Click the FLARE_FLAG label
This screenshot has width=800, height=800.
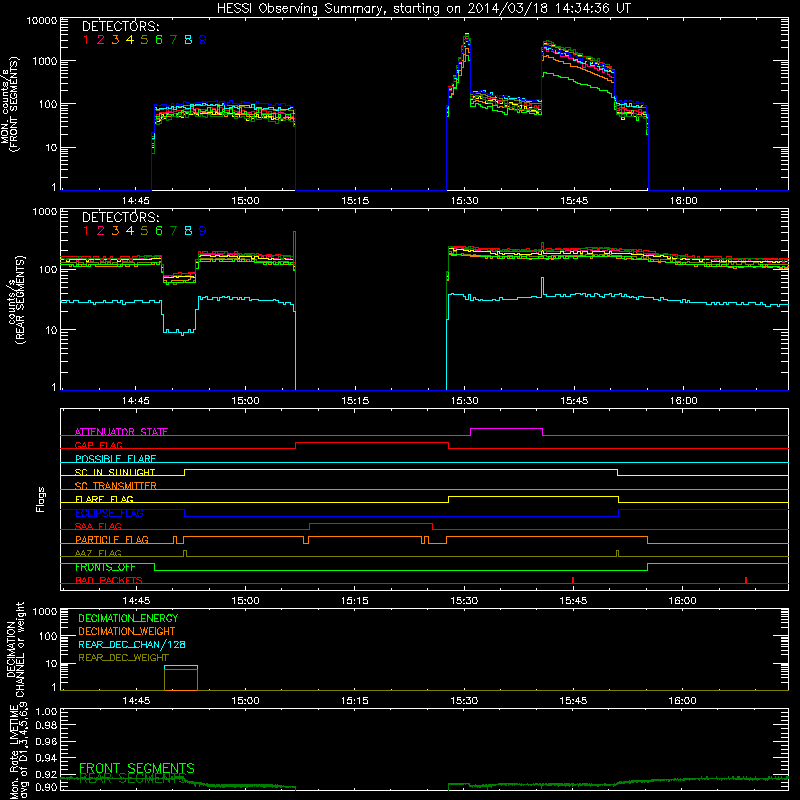click(104, 499)
